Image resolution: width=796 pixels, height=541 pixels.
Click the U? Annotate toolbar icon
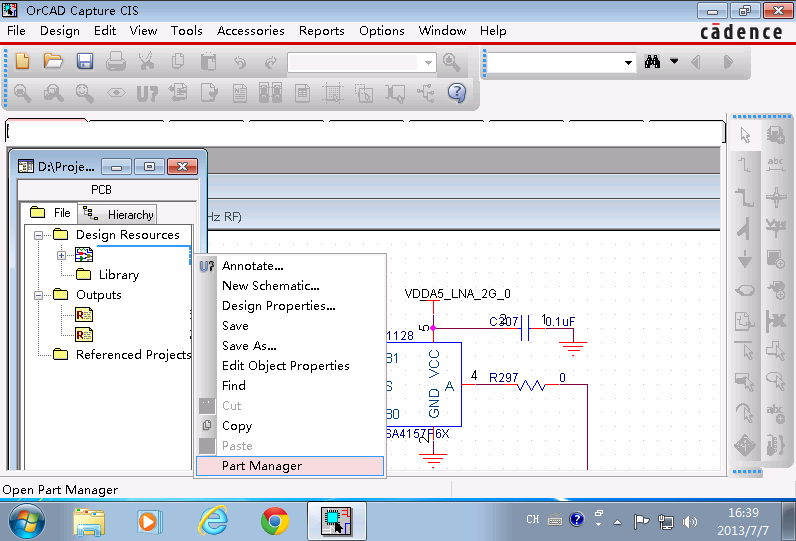click(x=147, y=93)
